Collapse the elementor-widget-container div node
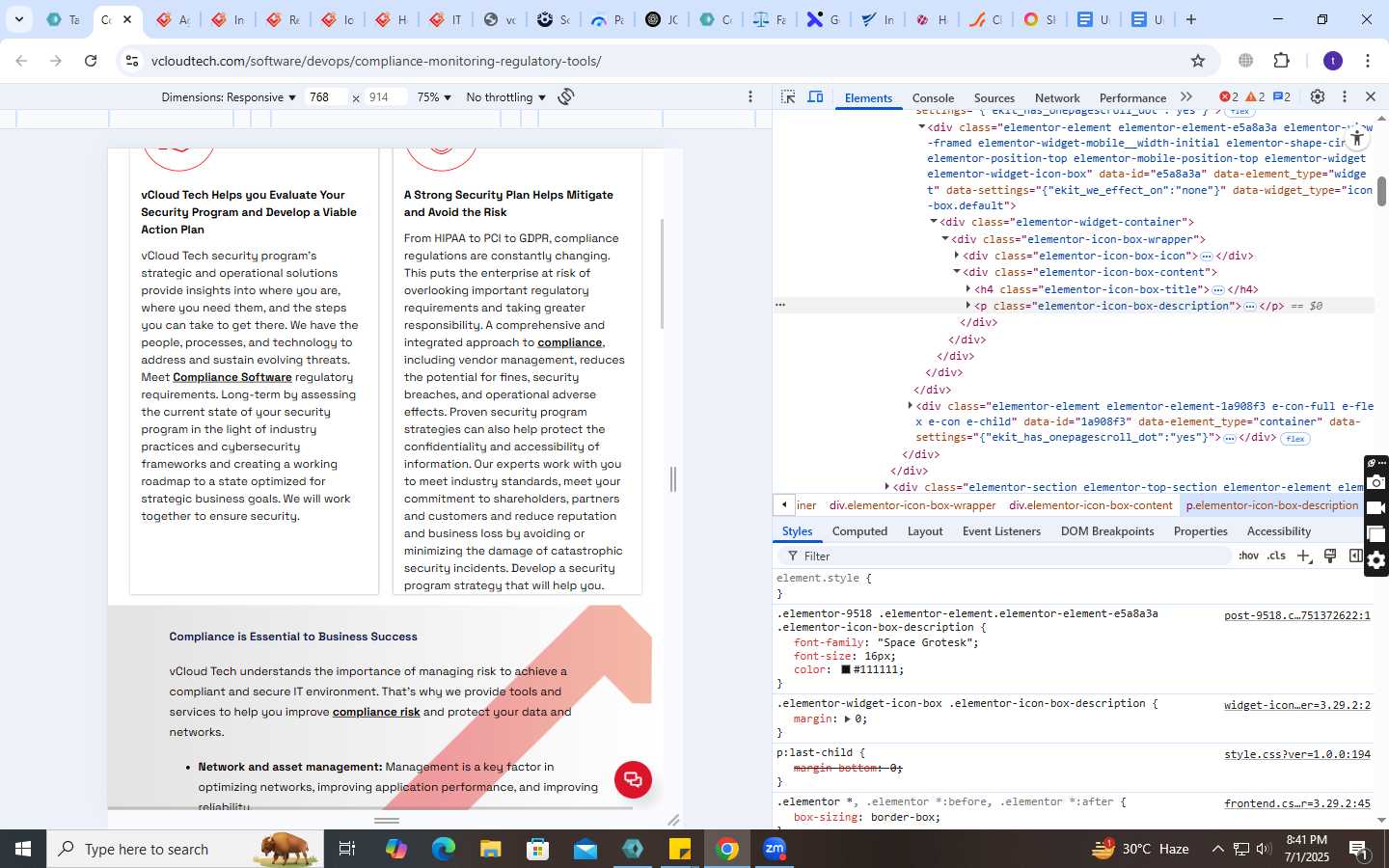The image size is (1389, 868). click(x=934, y=222)
